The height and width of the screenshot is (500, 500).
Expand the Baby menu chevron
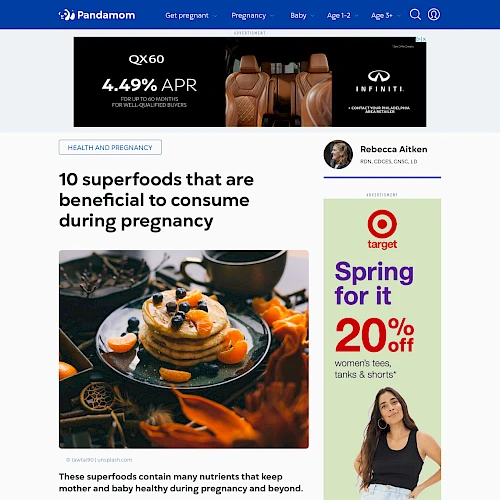pos(312,16)
